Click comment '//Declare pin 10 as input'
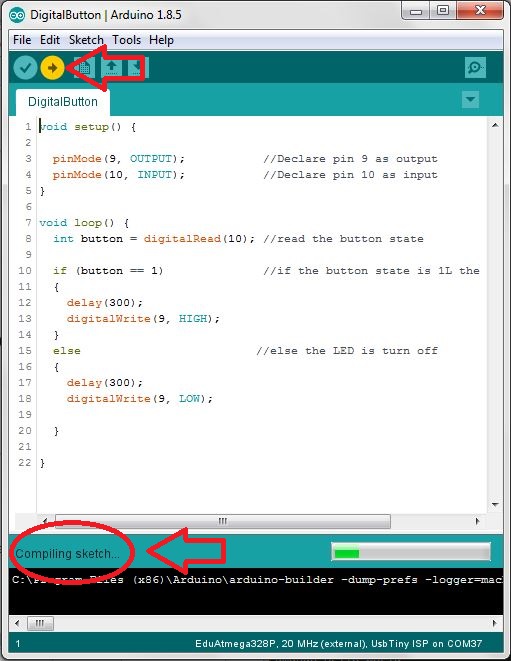Image resolution: width=511 pixels, height=661 pixels. click(x=350, y=175)
